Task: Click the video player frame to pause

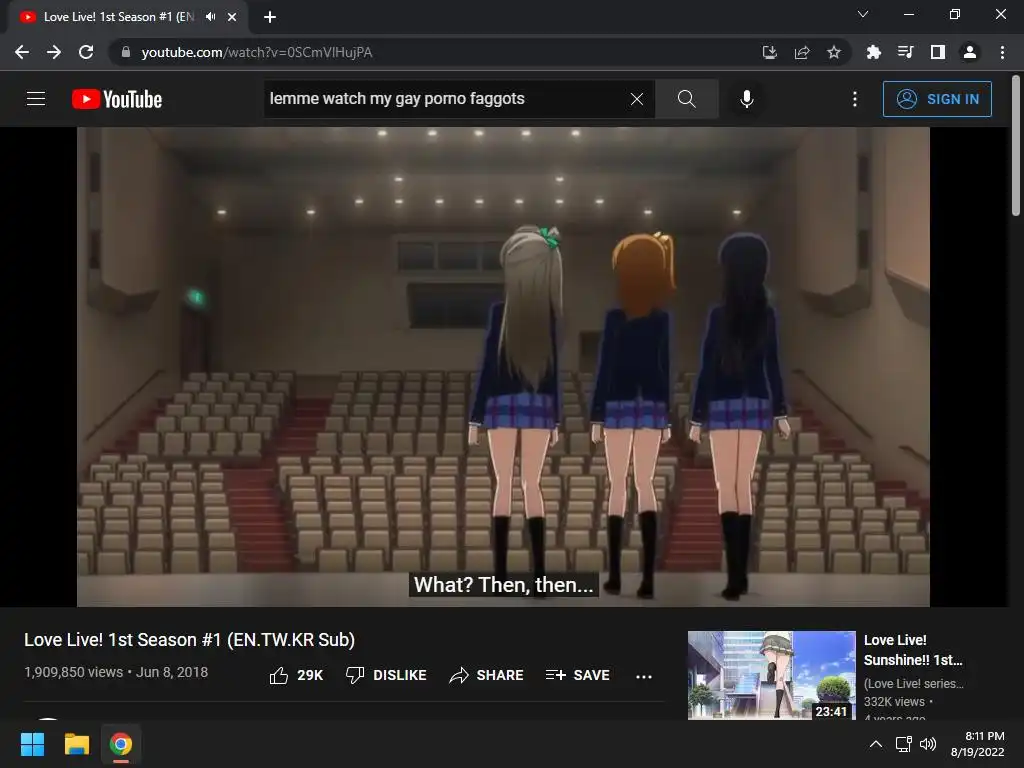Action: coord(503,366)
